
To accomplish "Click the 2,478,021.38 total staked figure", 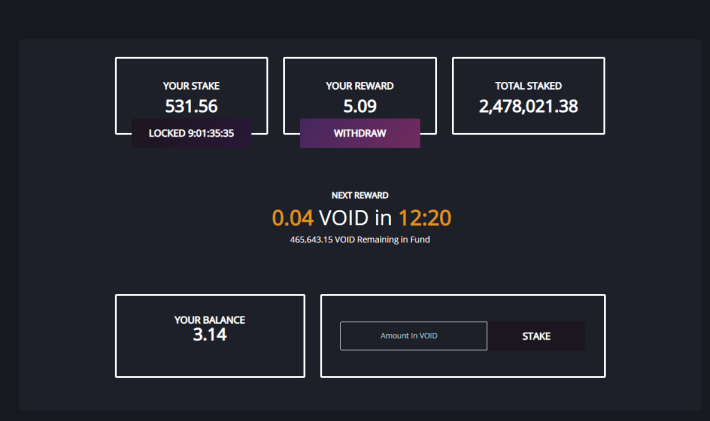I will click(x=528, y=106).
